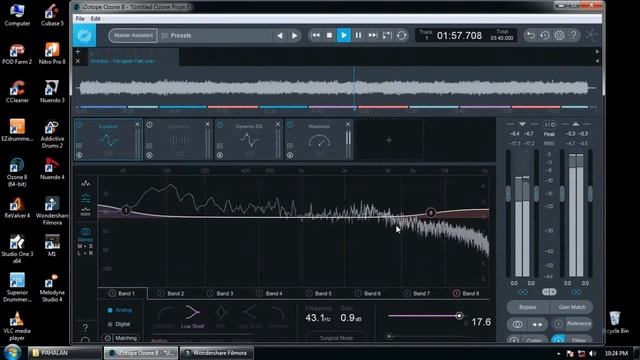
Task: Click the Play transport button
Action: 344,36
